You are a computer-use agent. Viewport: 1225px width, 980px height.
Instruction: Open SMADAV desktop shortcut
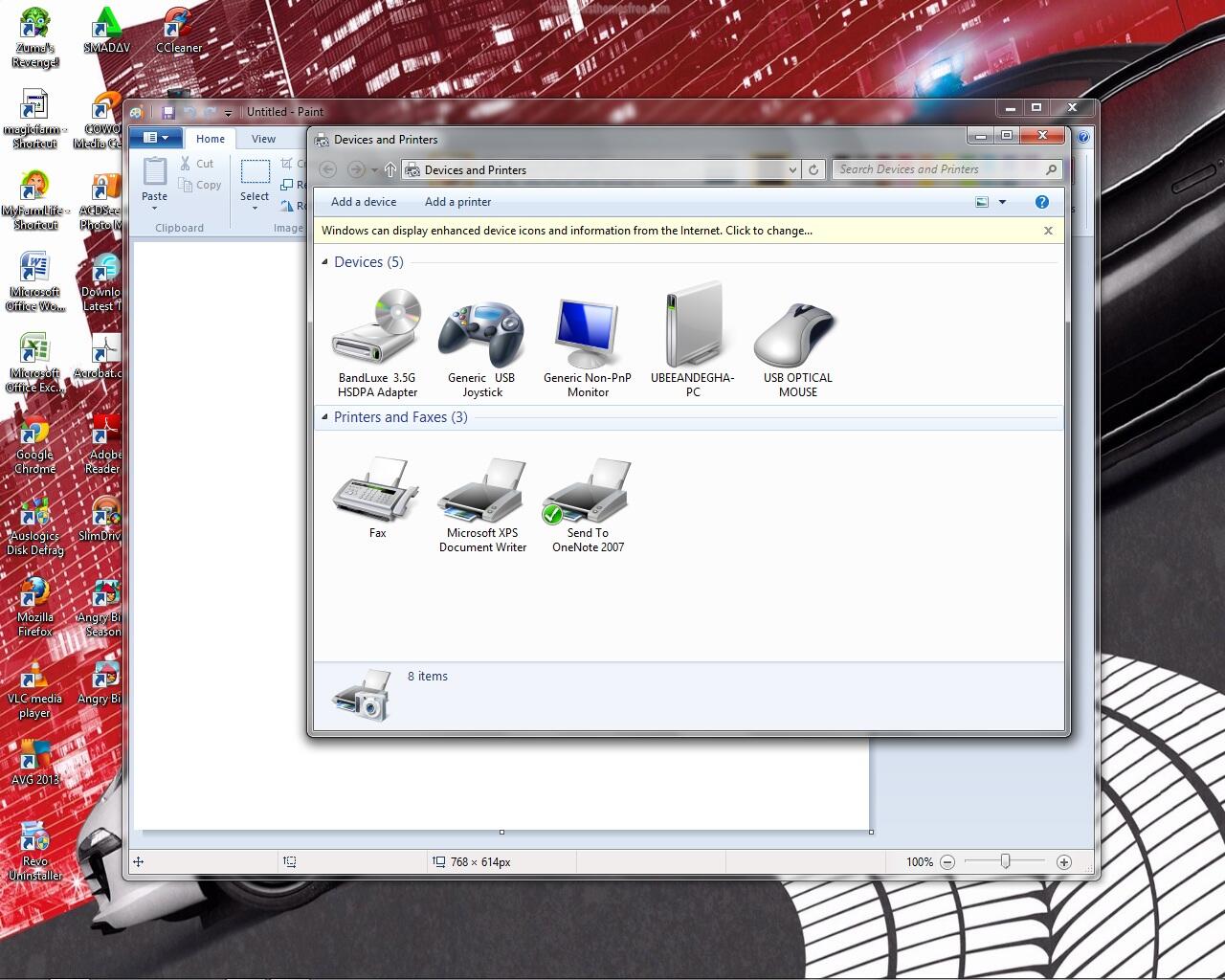pyautogui.click(x=106, y=31)
